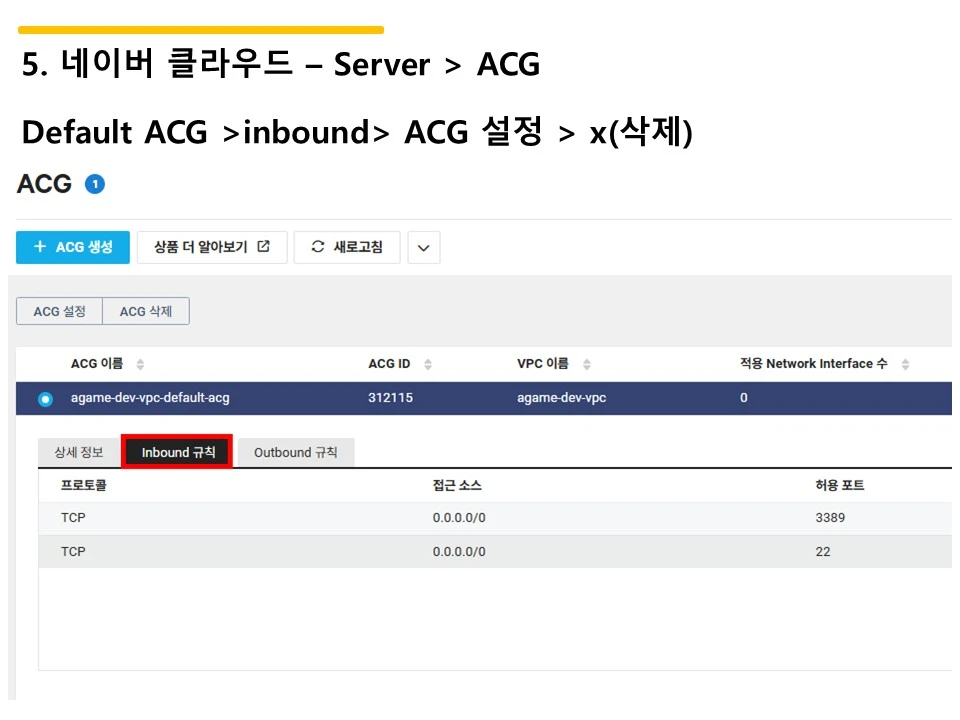
Task: Expand the chevron dropdown next to 새로고침
Action: point(423,247)
